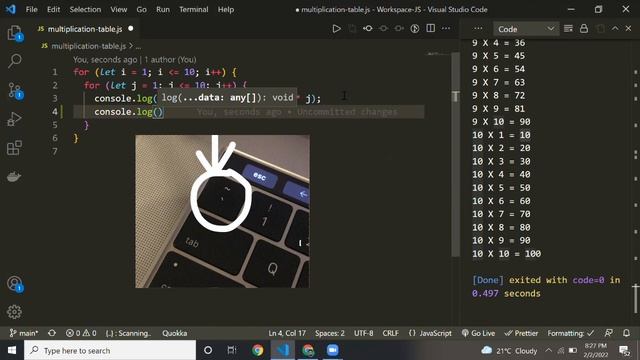The image size is (640, 360).
Task: Open editor More Actions ellipsis
Action: point(446,29)
